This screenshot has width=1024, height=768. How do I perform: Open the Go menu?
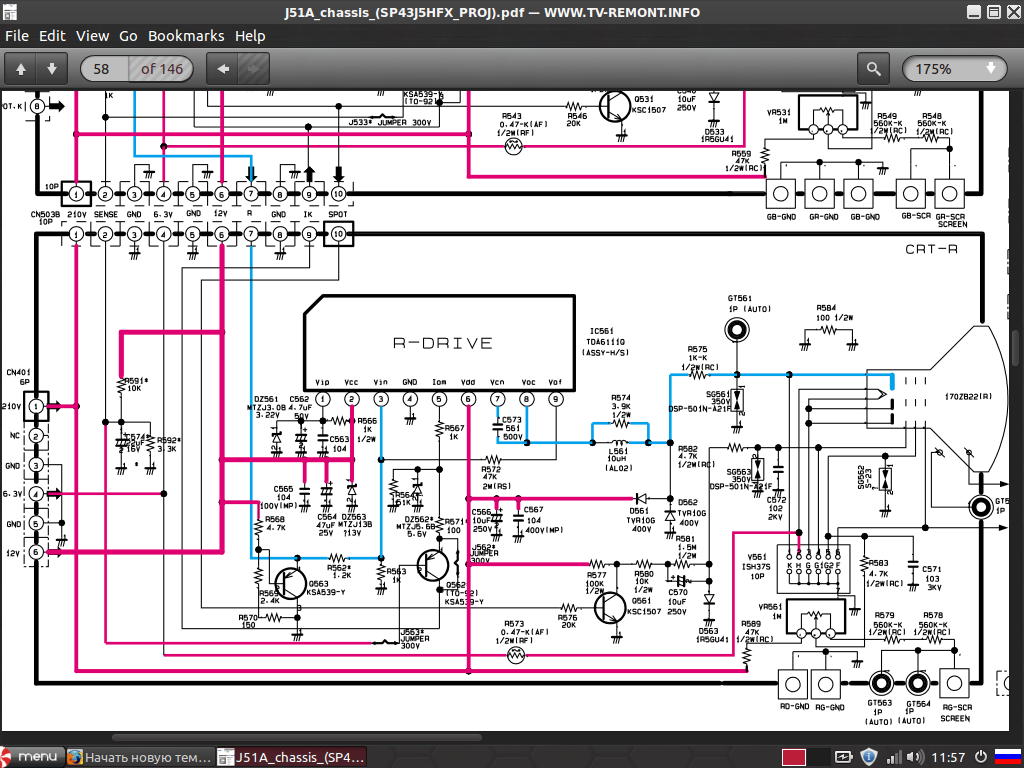128,36
